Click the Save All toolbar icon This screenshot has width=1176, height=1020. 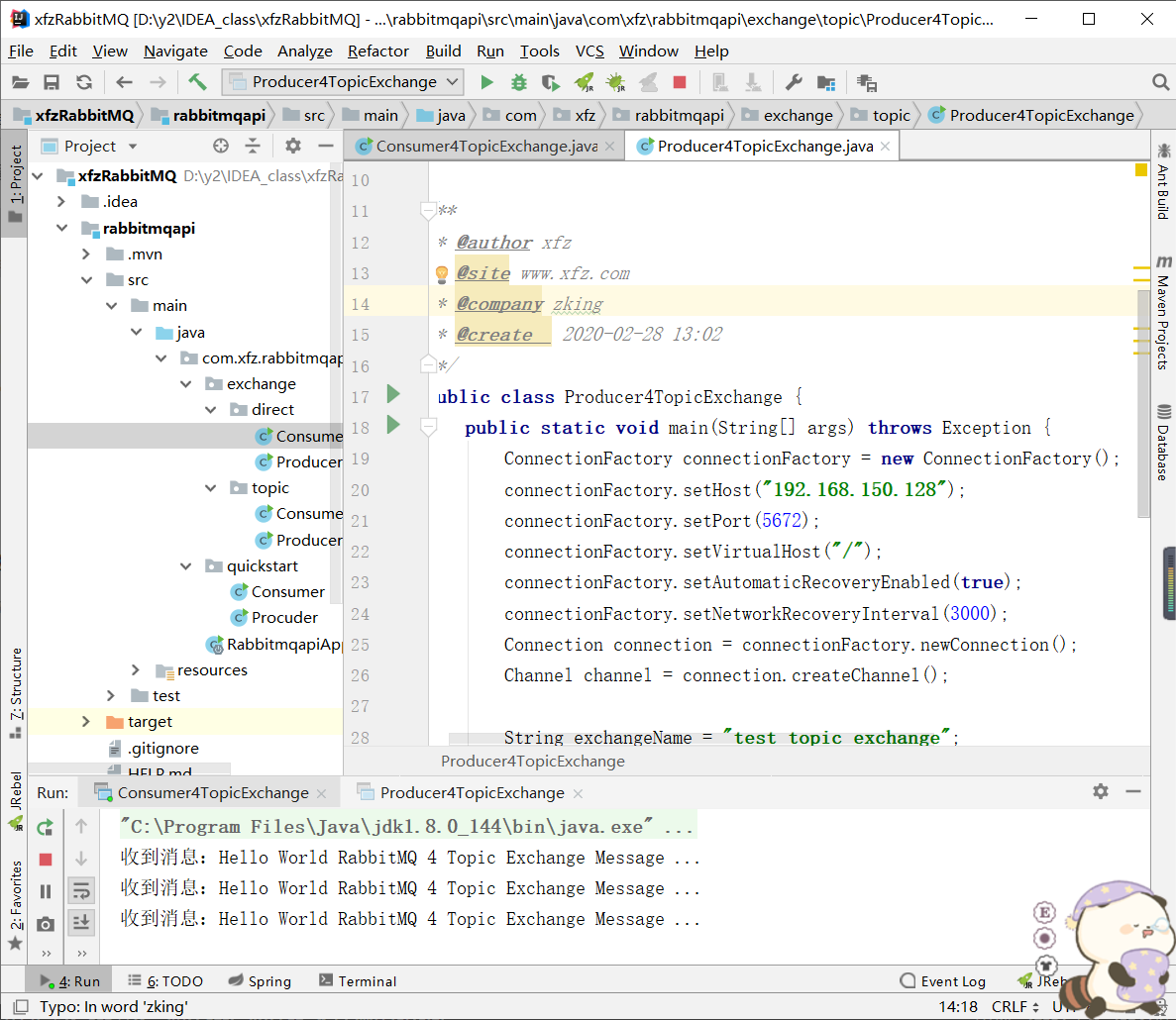[x=51, y=82]
